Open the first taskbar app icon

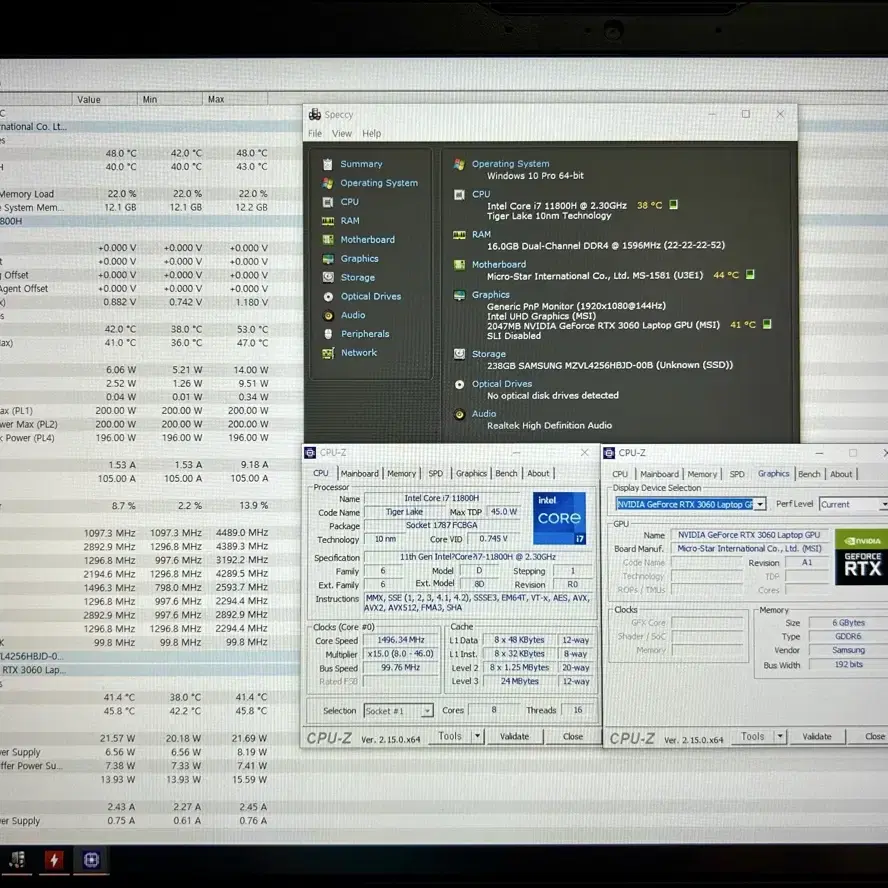(16, 860)
